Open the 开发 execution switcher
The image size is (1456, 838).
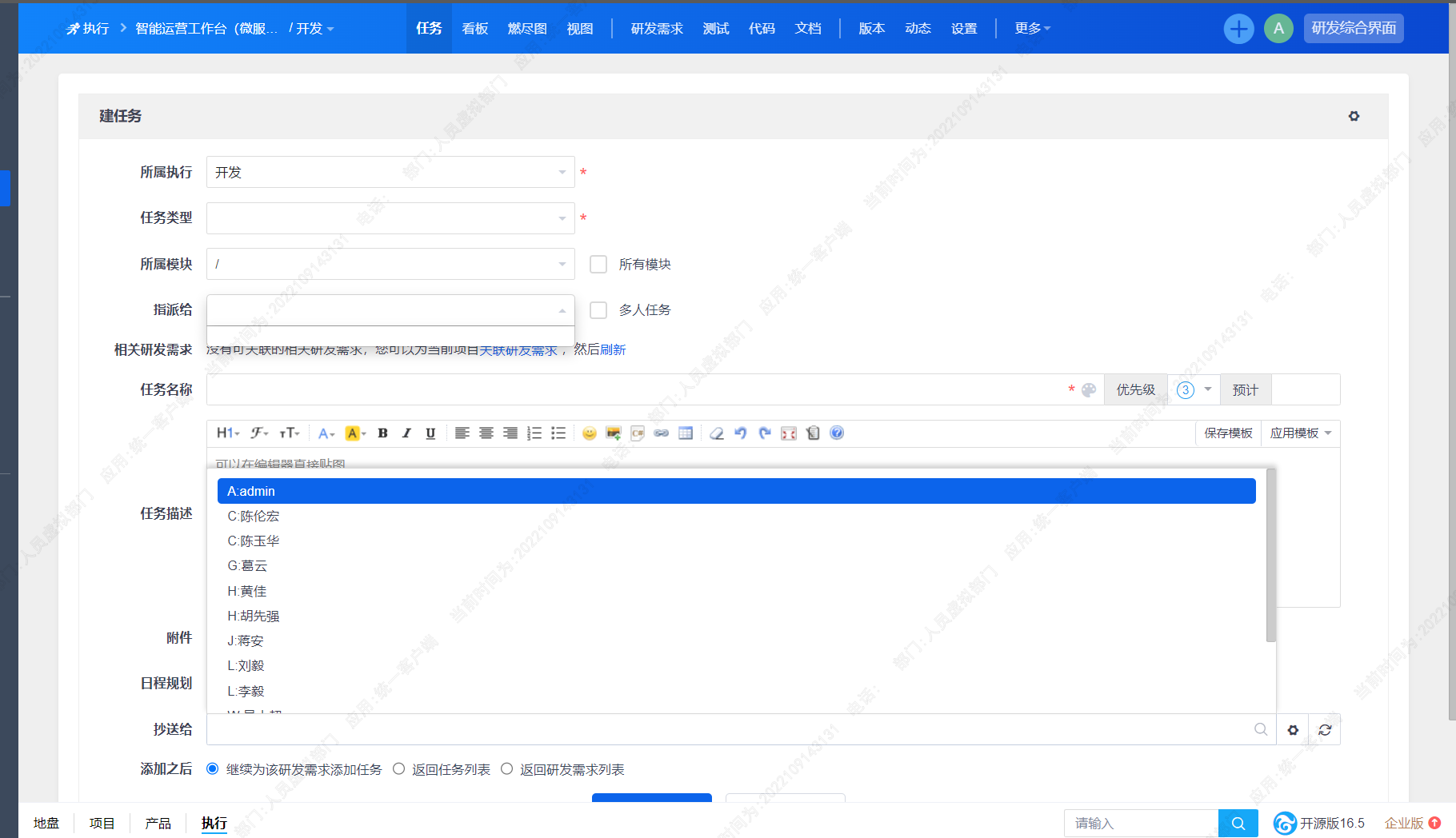pos(315,28)
